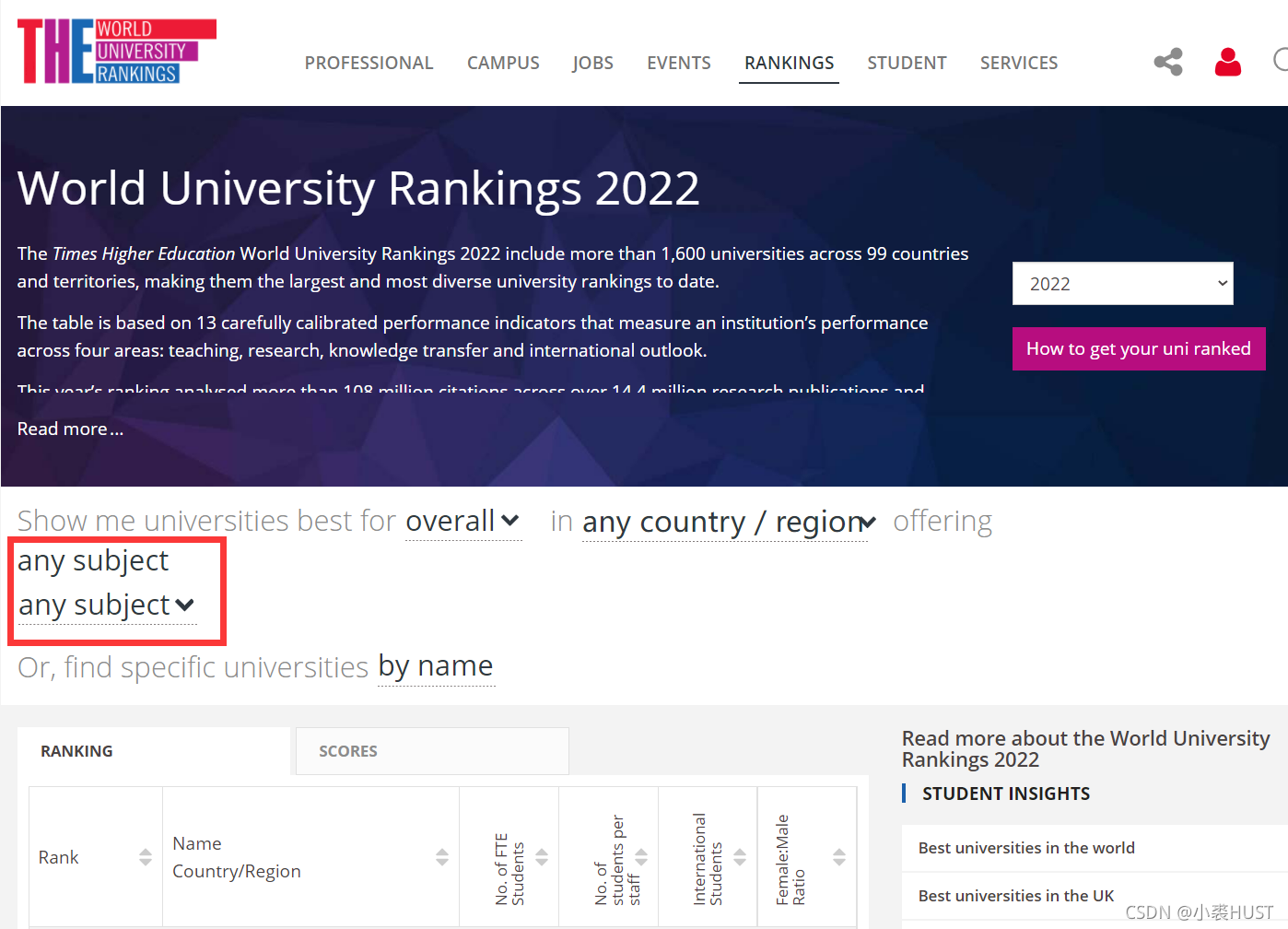The height and width of the screenshot is (929, 1288).
Task: Open the STUDENT menu
Action: [x=907, y=63]
